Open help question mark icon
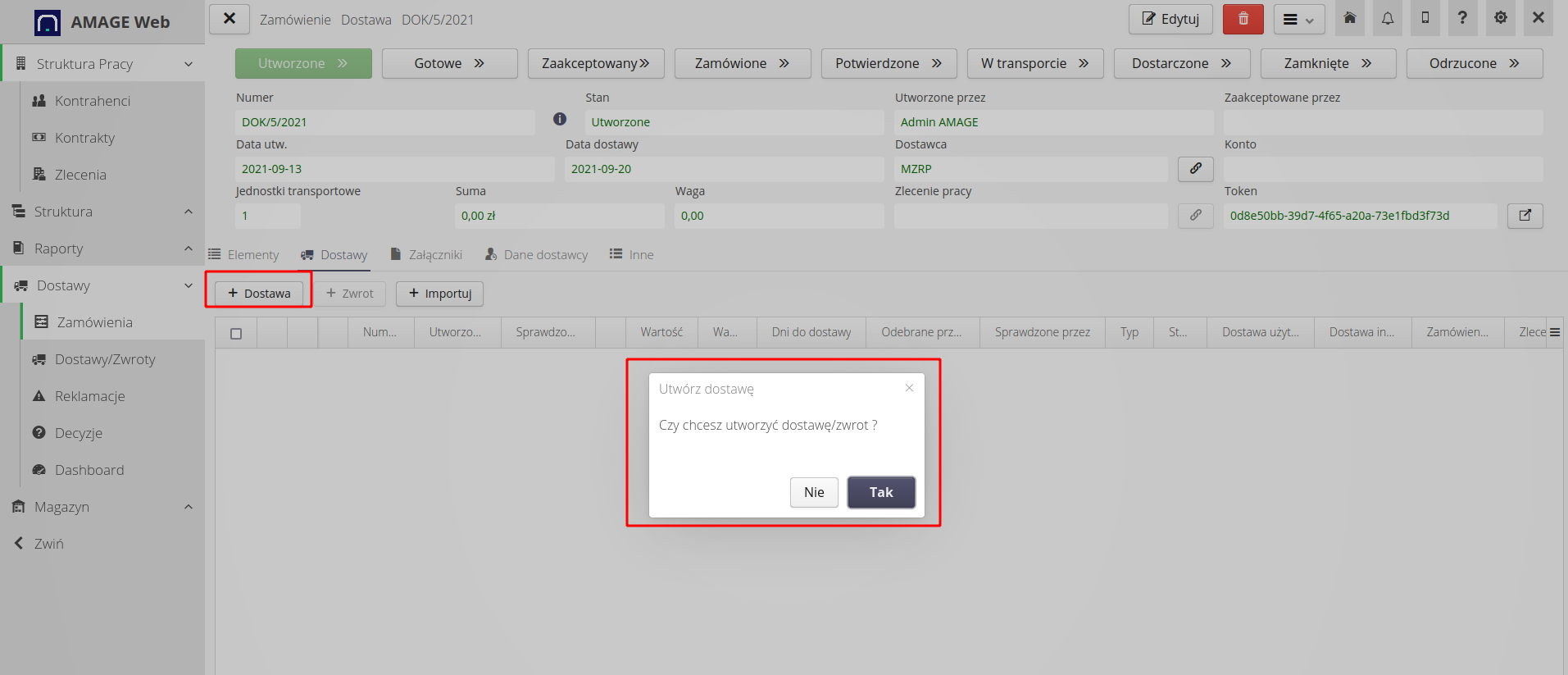Image resolution: width=1568 pixels, height=675 pixels. tap(1462, 18)
